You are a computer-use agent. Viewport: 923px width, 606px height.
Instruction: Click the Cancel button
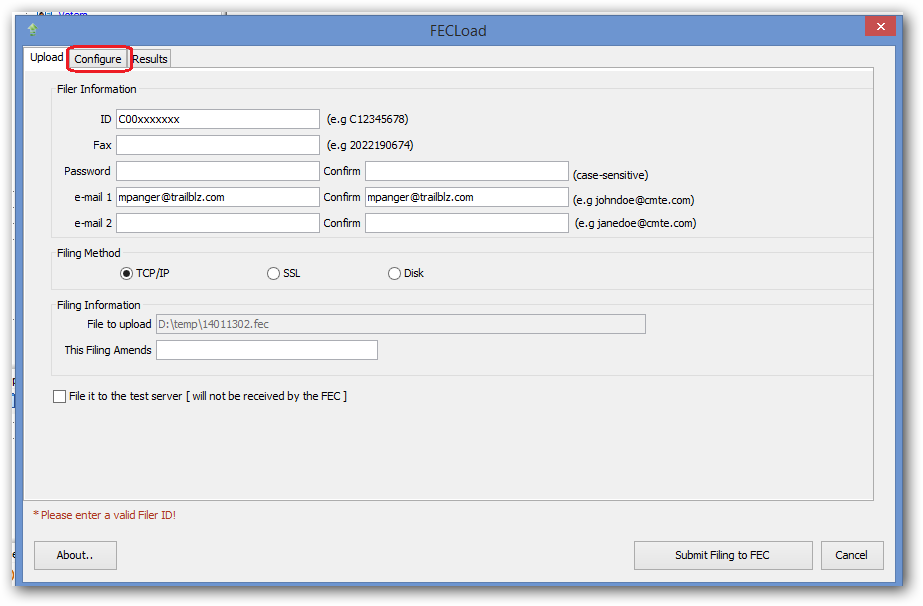852,555
